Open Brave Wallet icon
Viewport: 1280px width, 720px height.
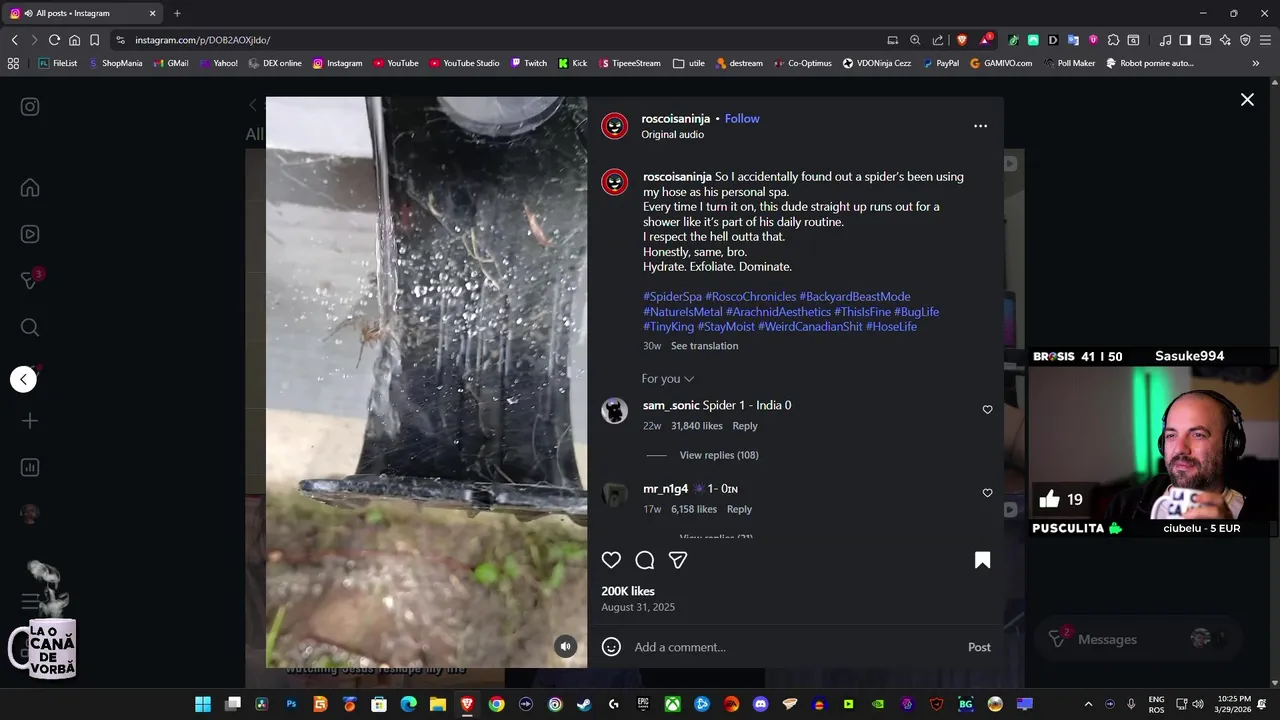[1205, 40]
